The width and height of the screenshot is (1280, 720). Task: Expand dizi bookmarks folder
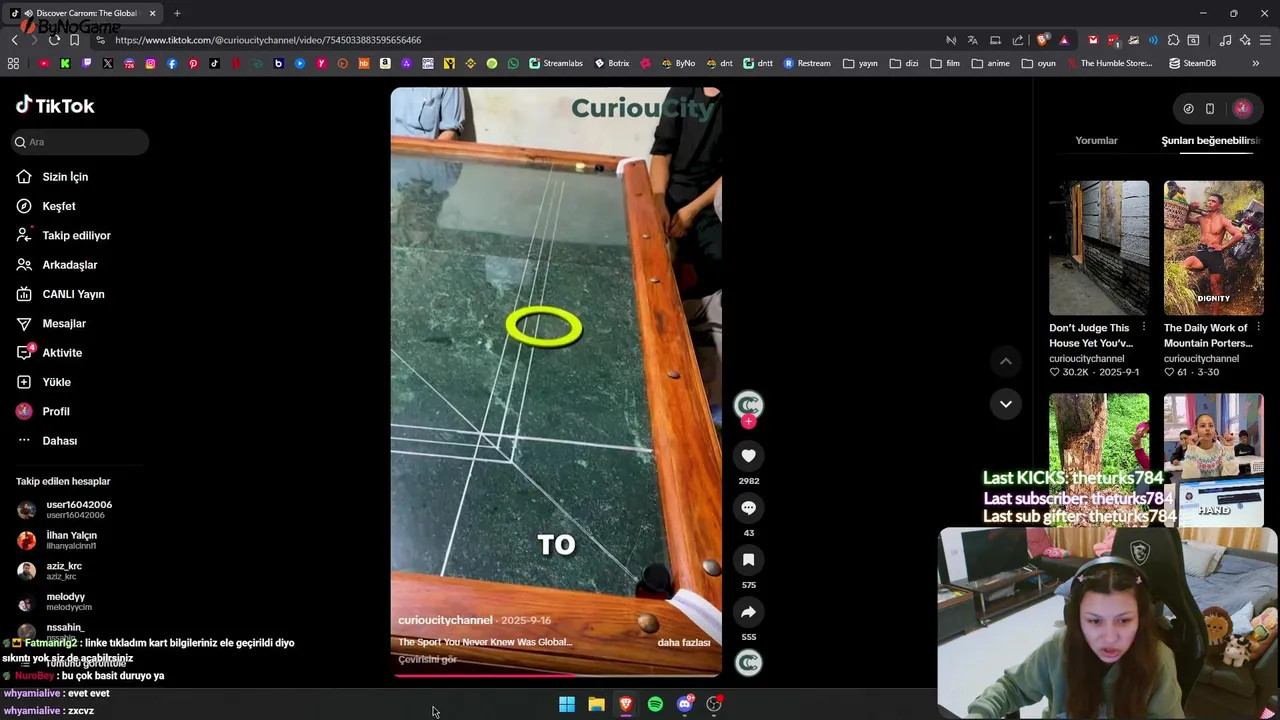tap(904, 63)
